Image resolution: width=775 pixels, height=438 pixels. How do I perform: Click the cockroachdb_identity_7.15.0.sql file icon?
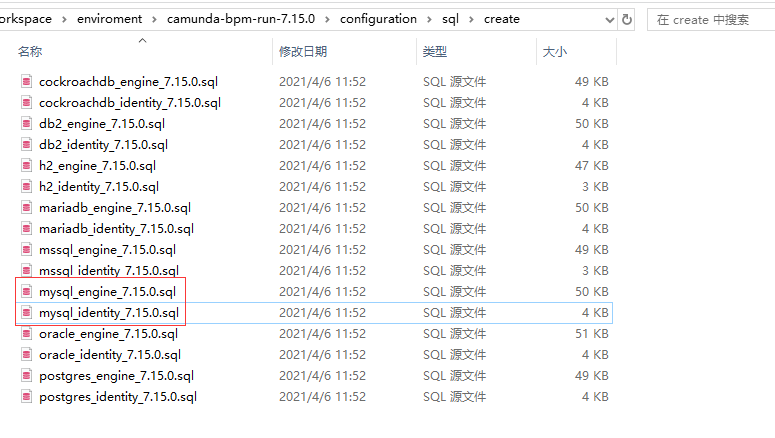point(27,102)
